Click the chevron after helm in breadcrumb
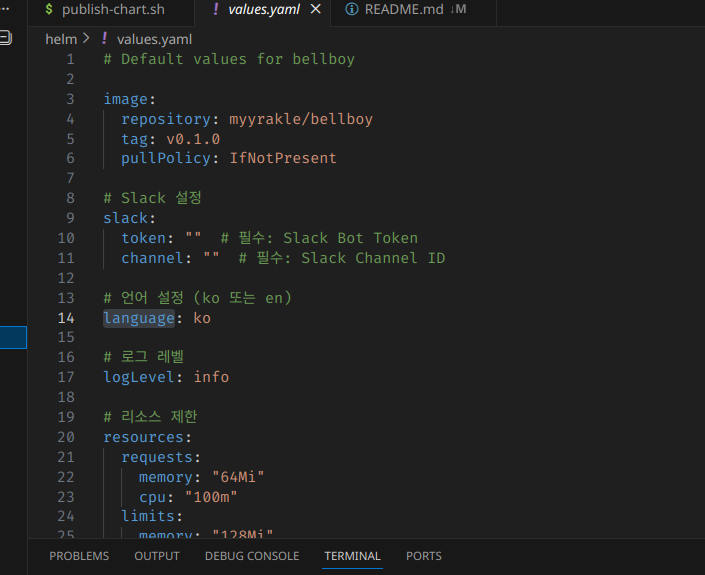This screenshot has width=705, height=575. pyautogui.click(x=86, y=39)
